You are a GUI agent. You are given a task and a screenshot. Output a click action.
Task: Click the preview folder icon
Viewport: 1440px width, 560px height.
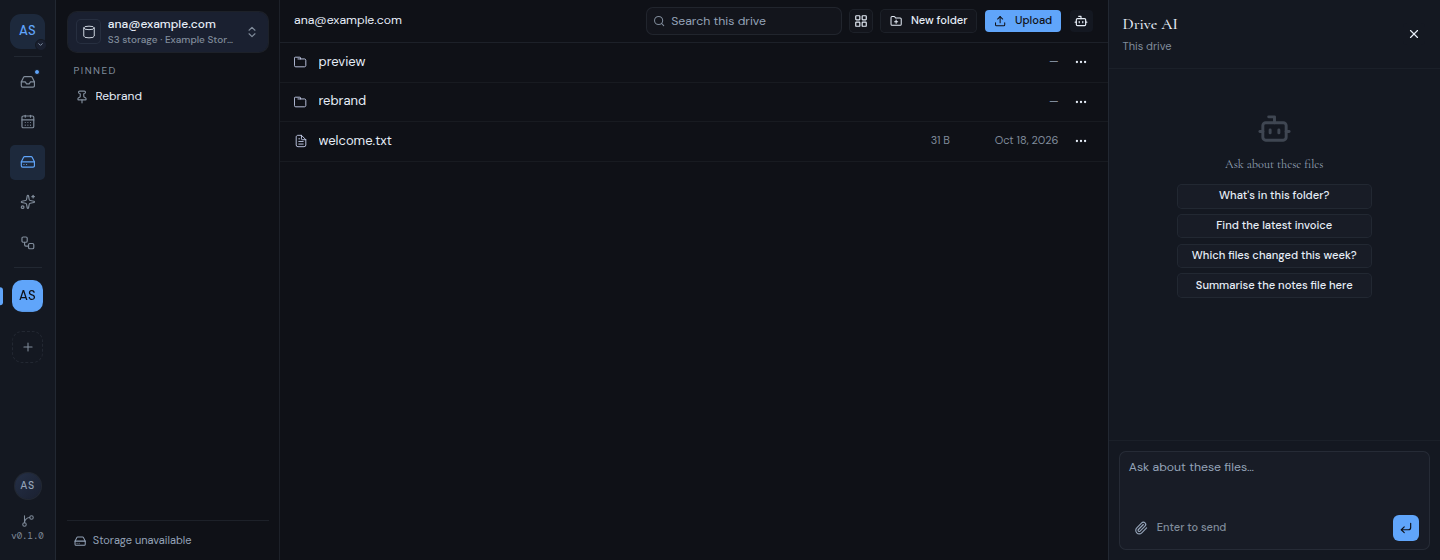[300, 62]
